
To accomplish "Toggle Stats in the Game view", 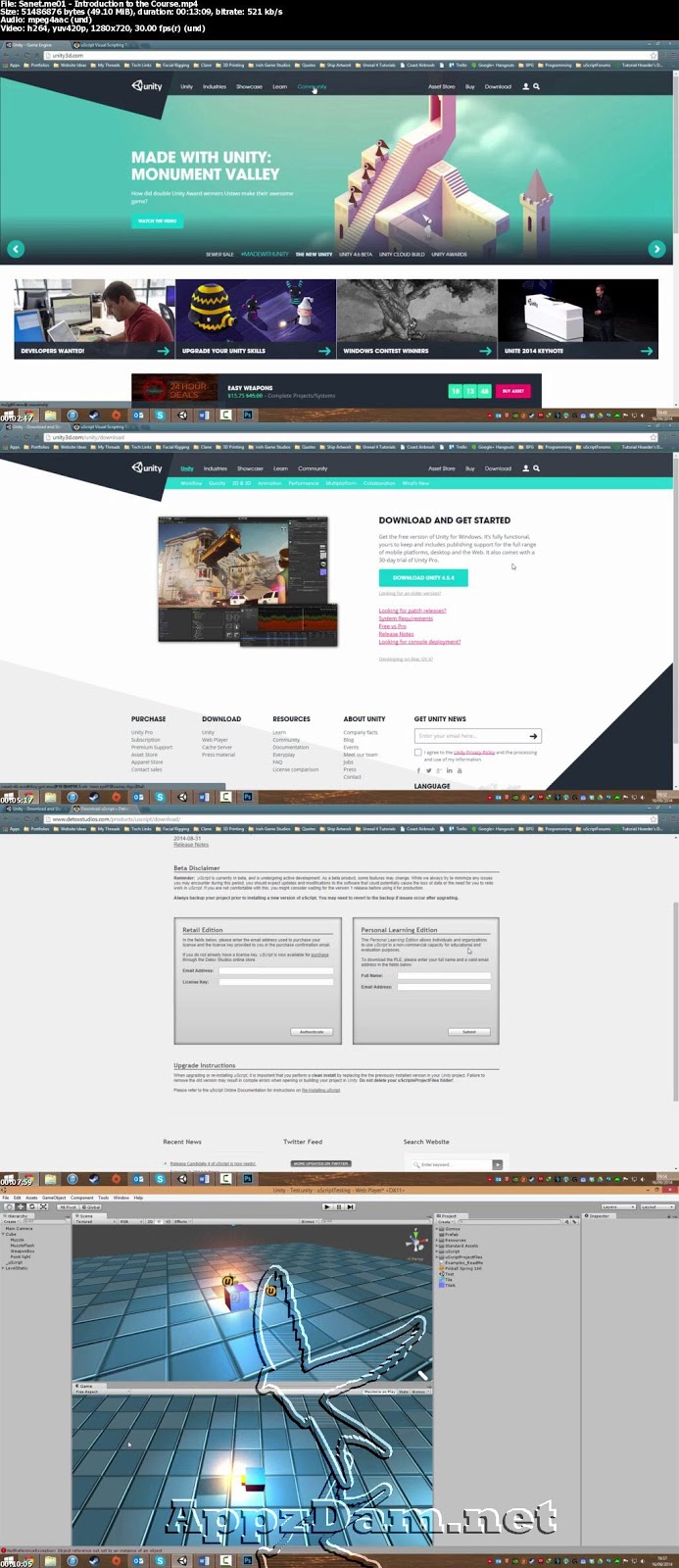I will point(404,1392).
